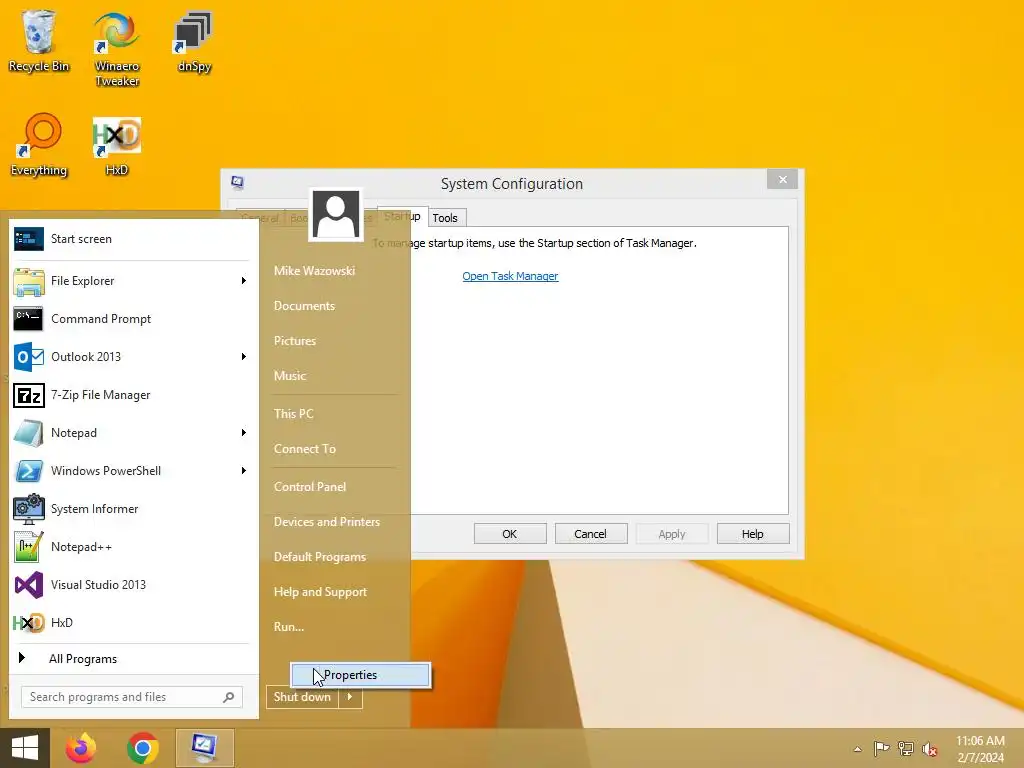Open Google Chrome from the taskbar
1024x768 pixels.
(143, 748)
